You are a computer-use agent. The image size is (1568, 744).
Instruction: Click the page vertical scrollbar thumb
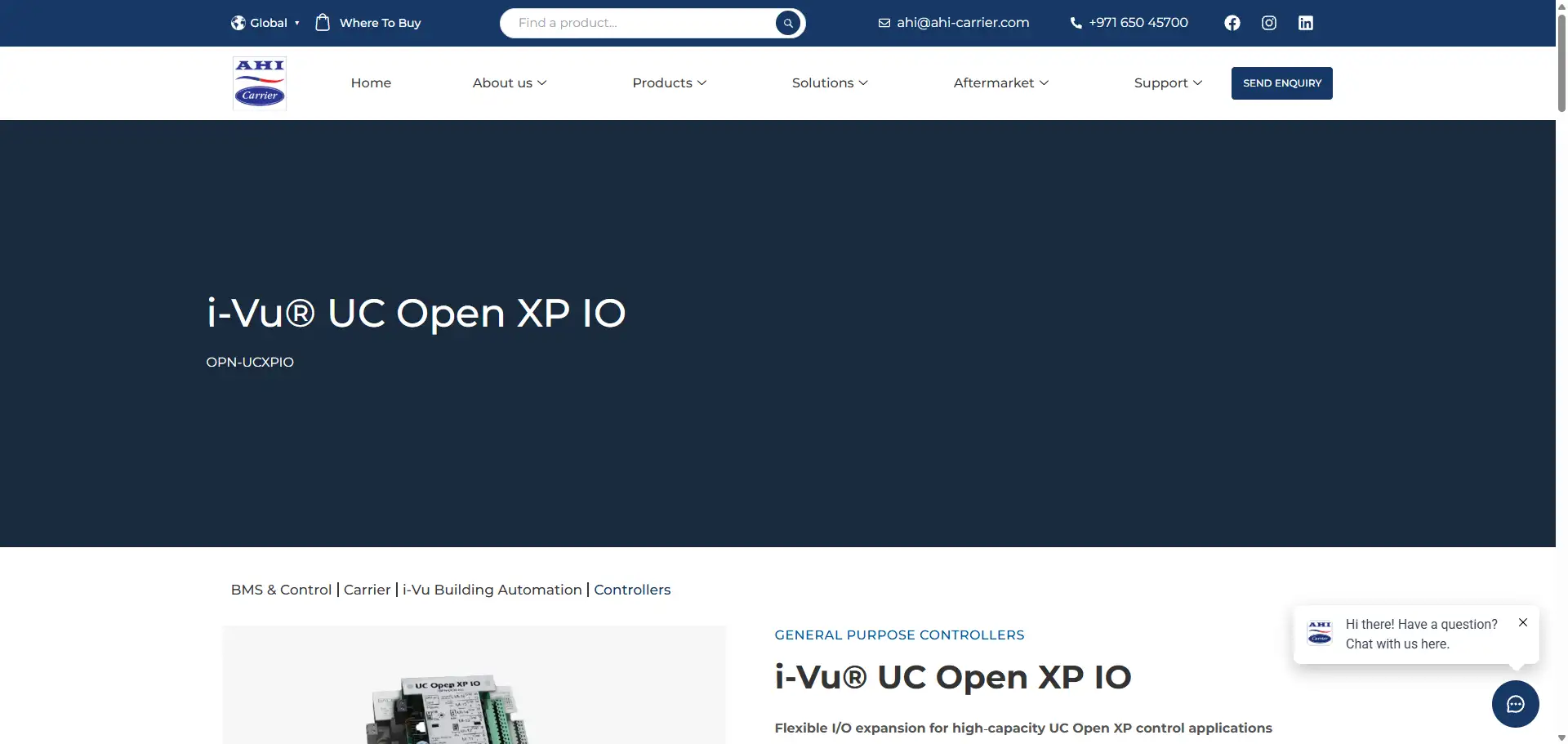click(x=1561, y=61)
